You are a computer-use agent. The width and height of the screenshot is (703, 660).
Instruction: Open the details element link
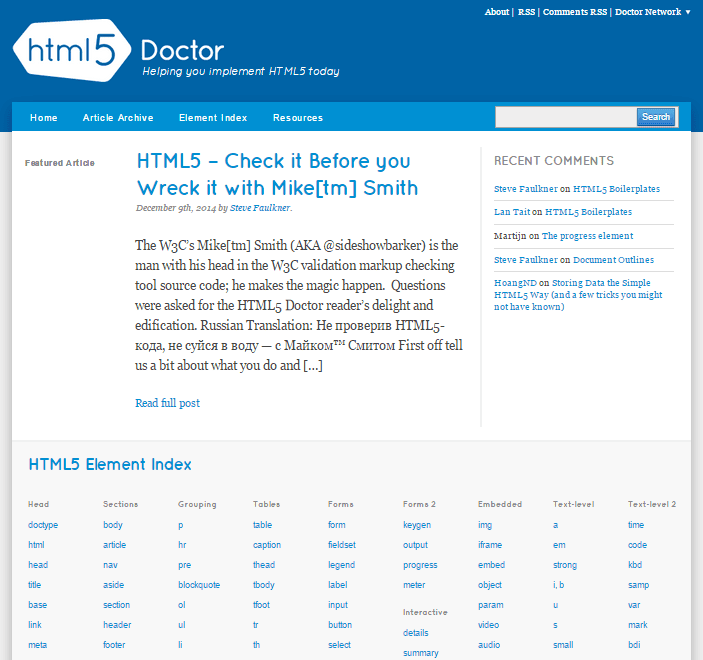[x=416, y=633]
